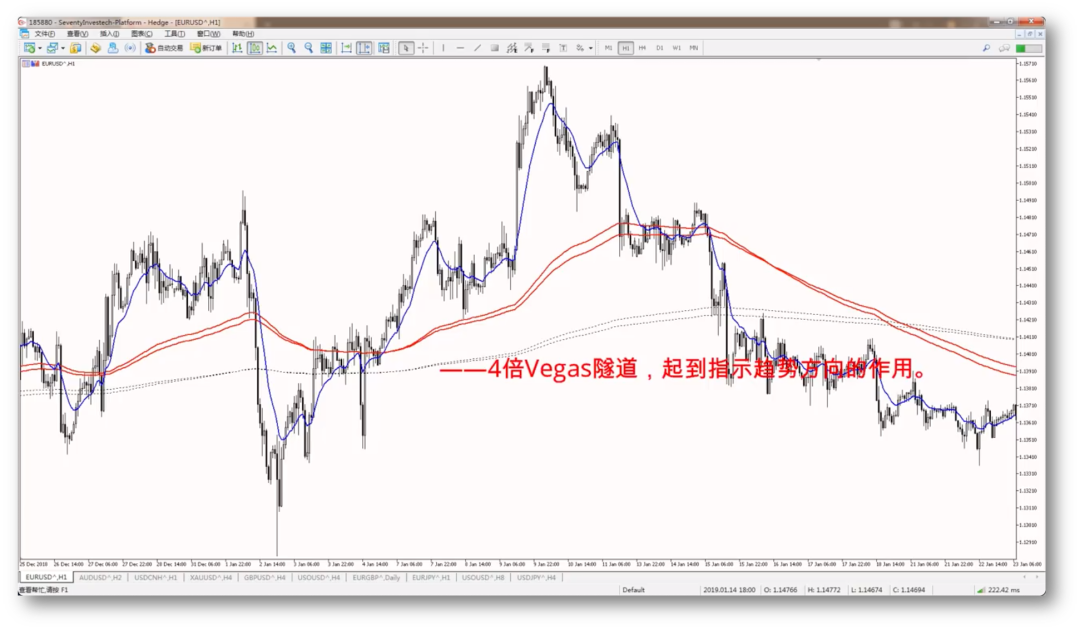The image size is (1080, 630).
Task: Click the New Order button
Action: (207, 48)
